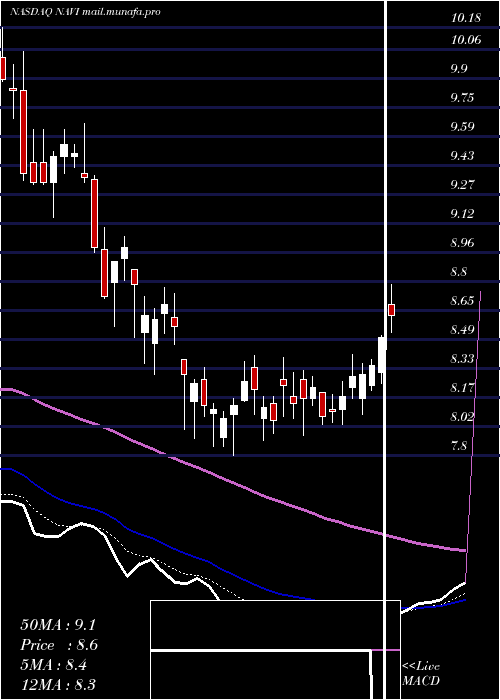Click the 8.17 price axis label

[462, 388]
